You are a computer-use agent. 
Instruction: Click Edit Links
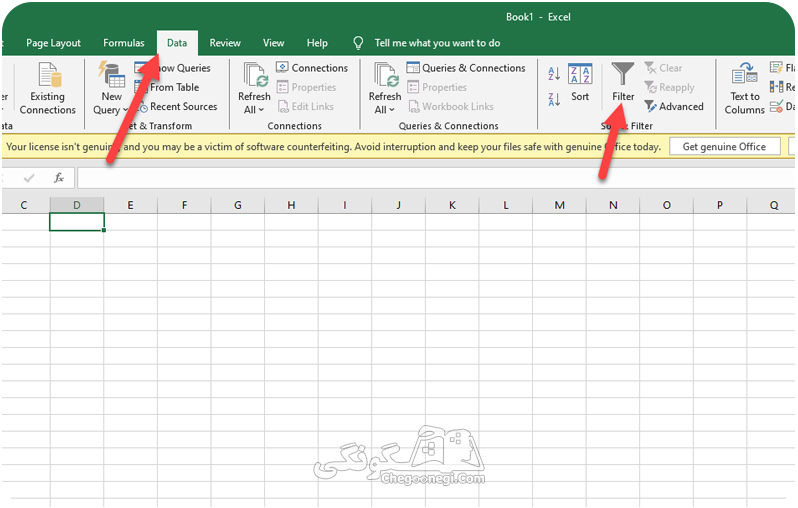pyautogui.click(x=305, y=107)
